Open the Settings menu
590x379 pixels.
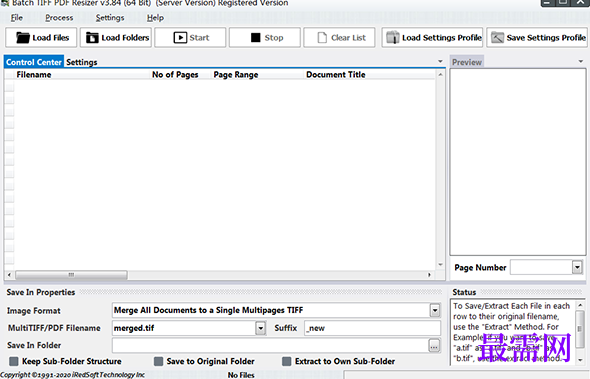110,18
